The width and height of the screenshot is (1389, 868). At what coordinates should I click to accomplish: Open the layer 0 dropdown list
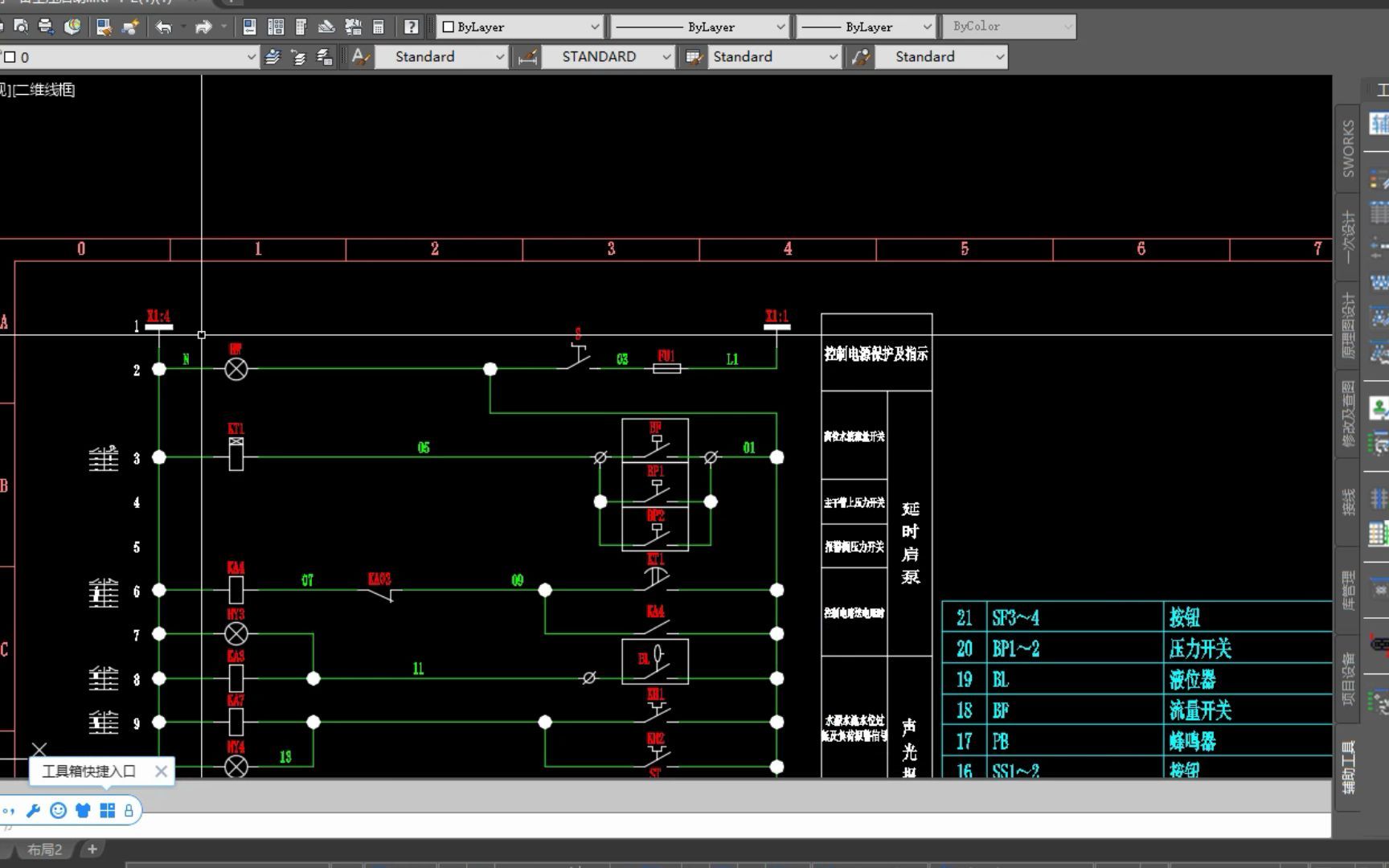[x=129, y=57]
